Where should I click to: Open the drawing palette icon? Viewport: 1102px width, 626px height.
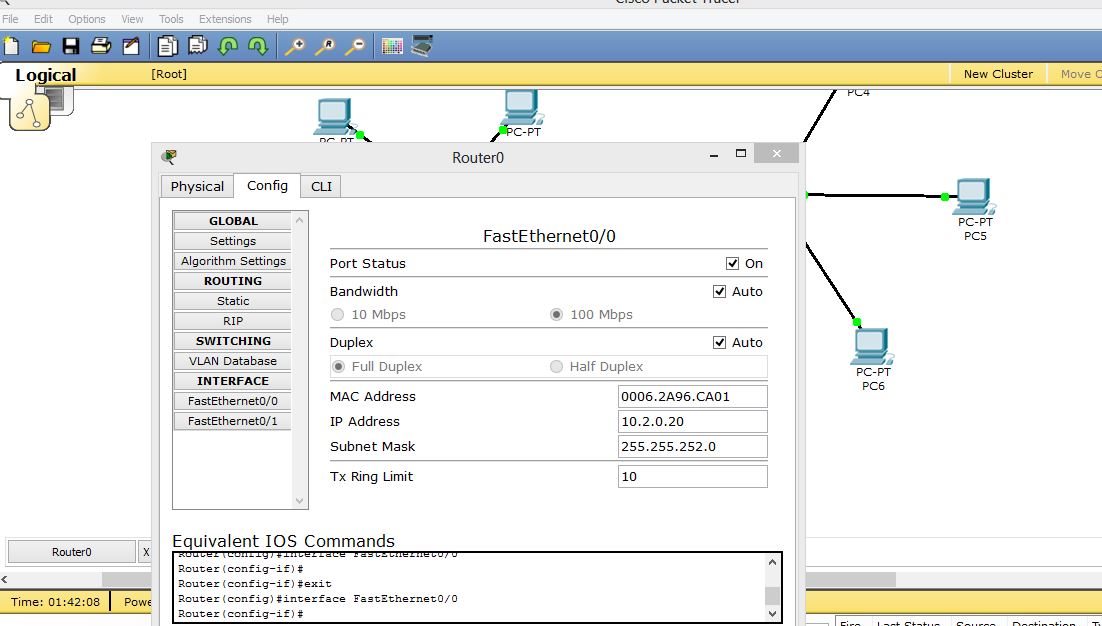tap(392, 46)
